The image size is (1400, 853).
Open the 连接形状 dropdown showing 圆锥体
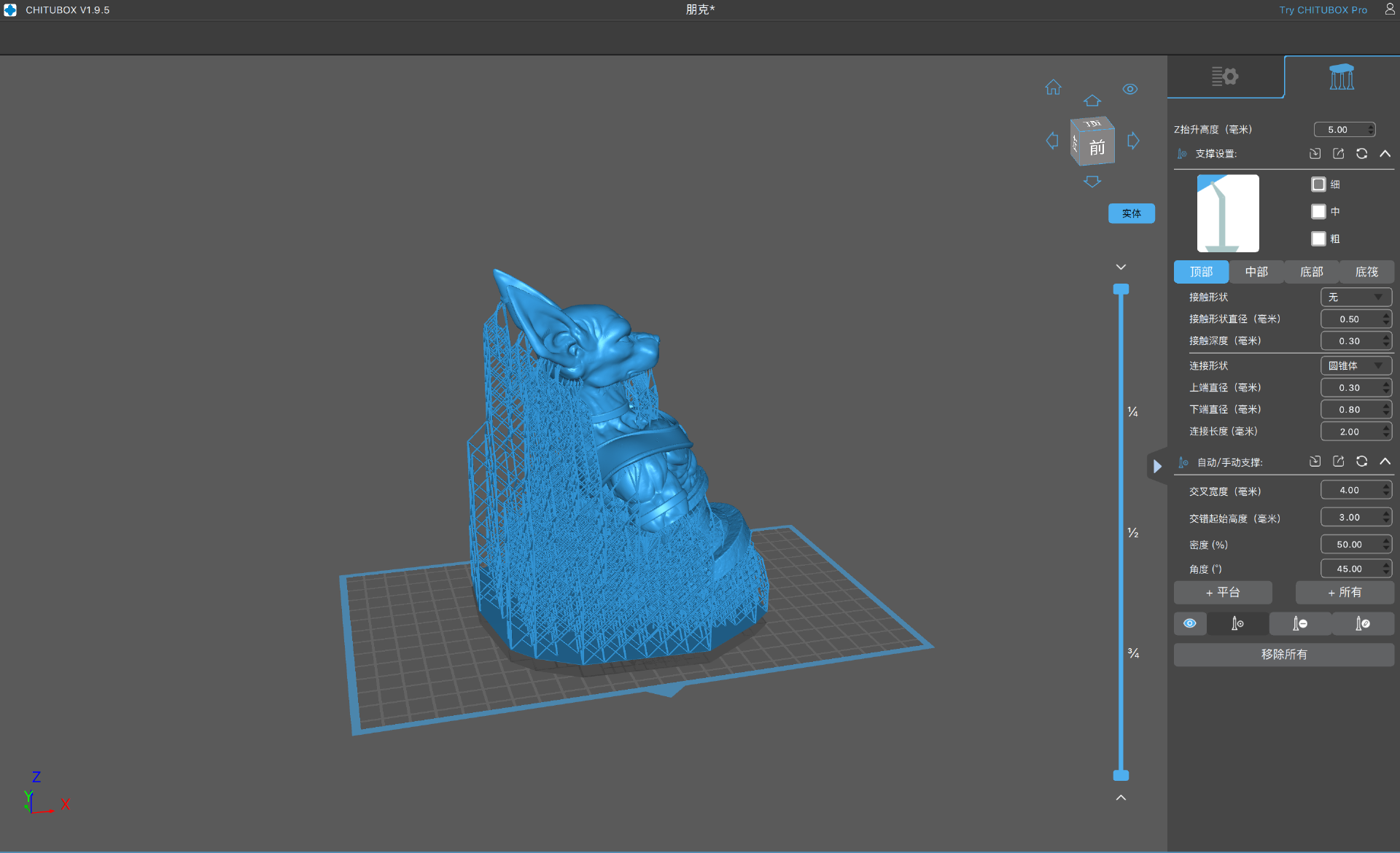point(1356,366)
